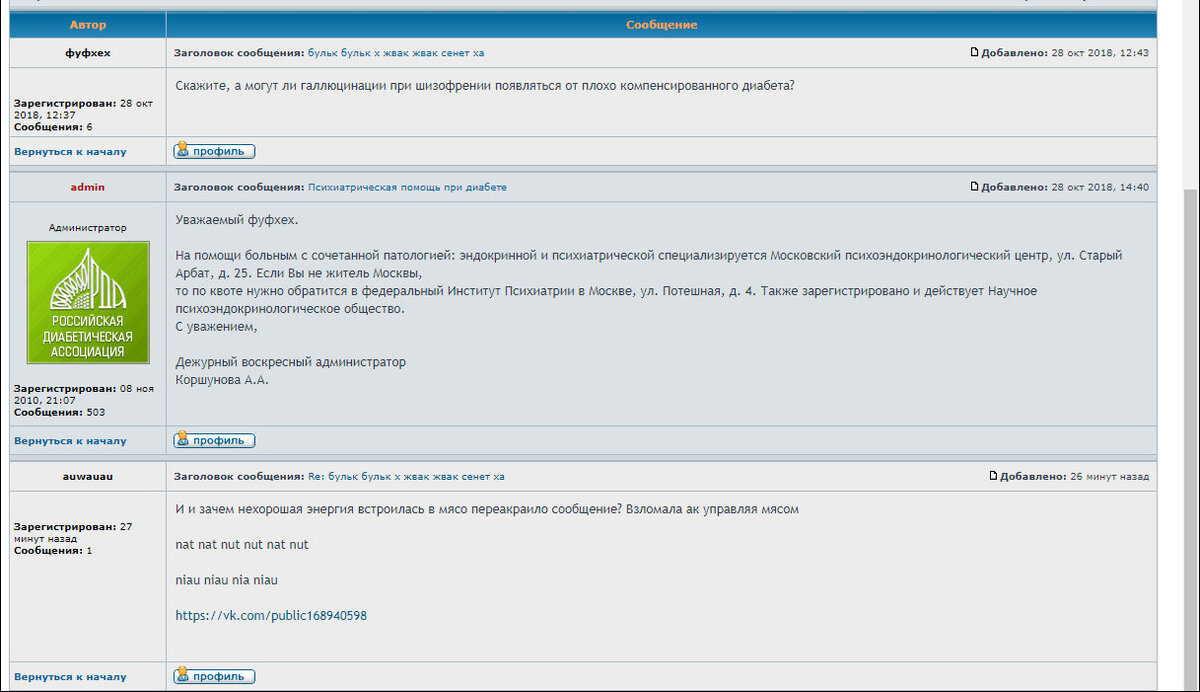Open the vk.com/public168940598 link
Image resolution: width=1200 pixels, height=692 pixels.
(271, 615)
